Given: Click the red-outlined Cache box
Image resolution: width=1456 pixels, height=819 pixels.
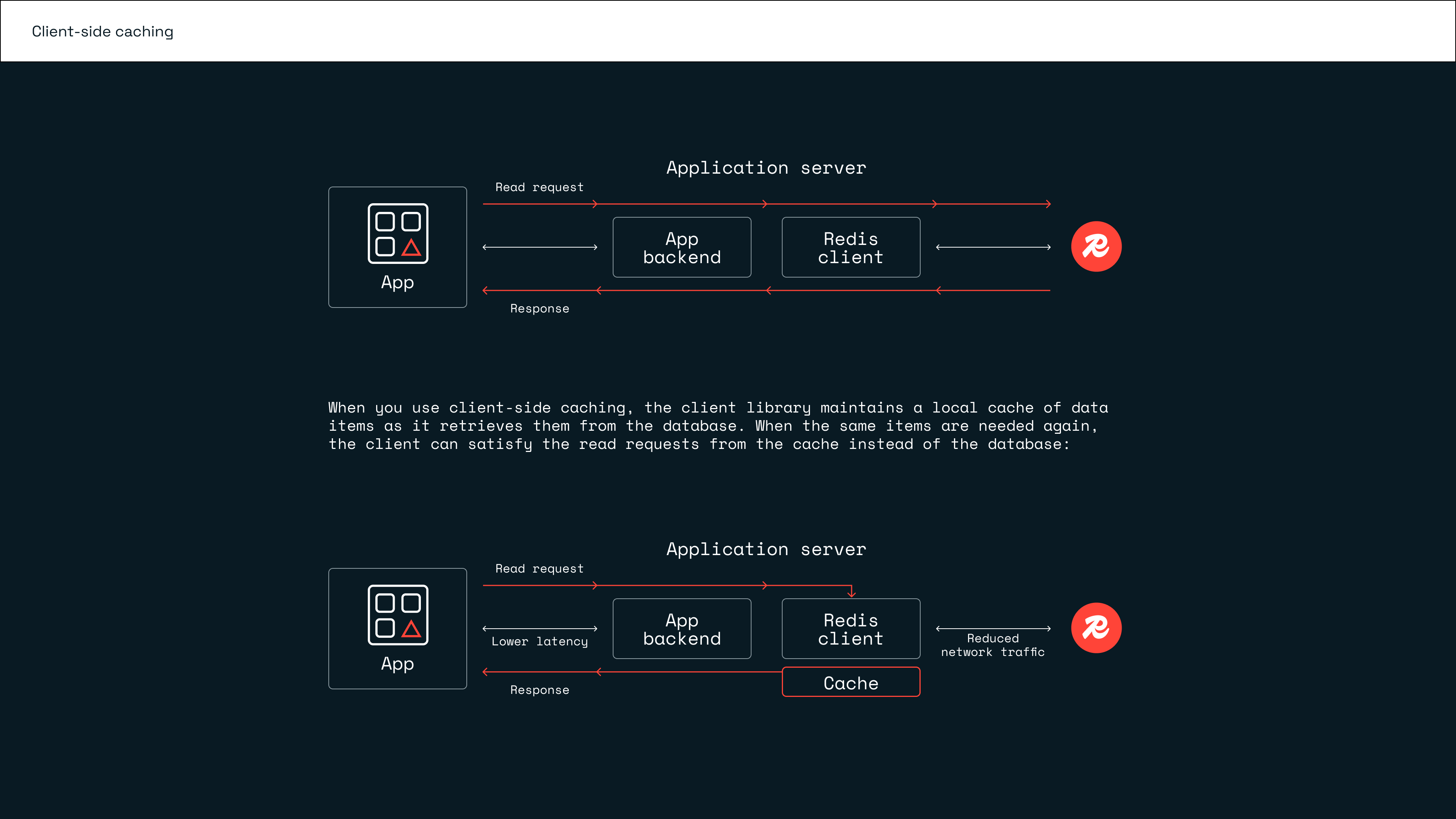Looking at the screenshot, I should point(850,682).
